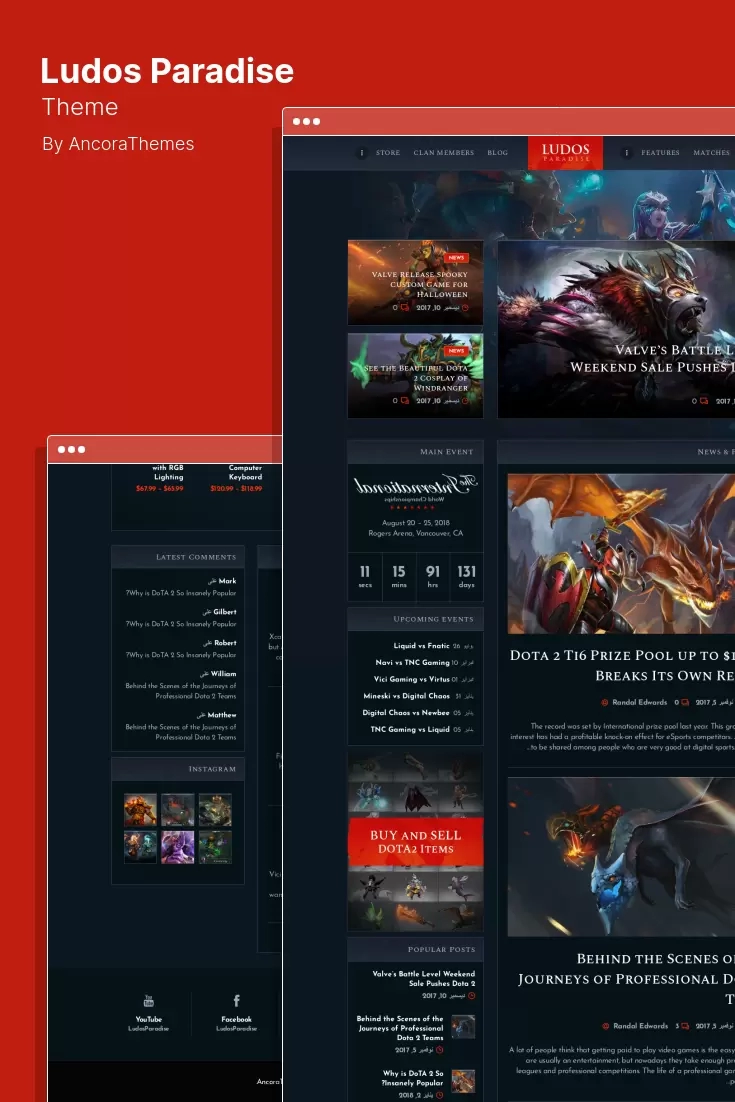Click thumbnail beside popular post Behind the Scenes
This screenshot has height=1102, width=735.
click(462, 1027)
